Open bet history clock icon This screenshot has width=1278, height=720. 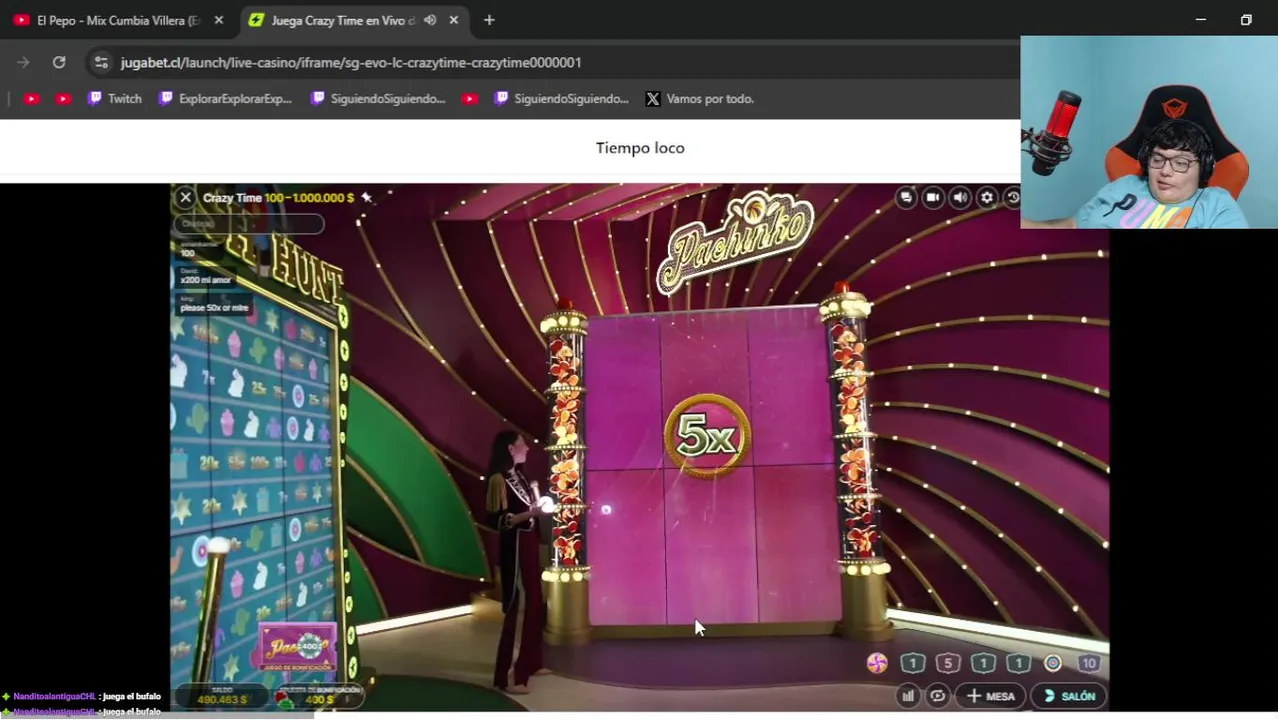tap(1012, 198)
